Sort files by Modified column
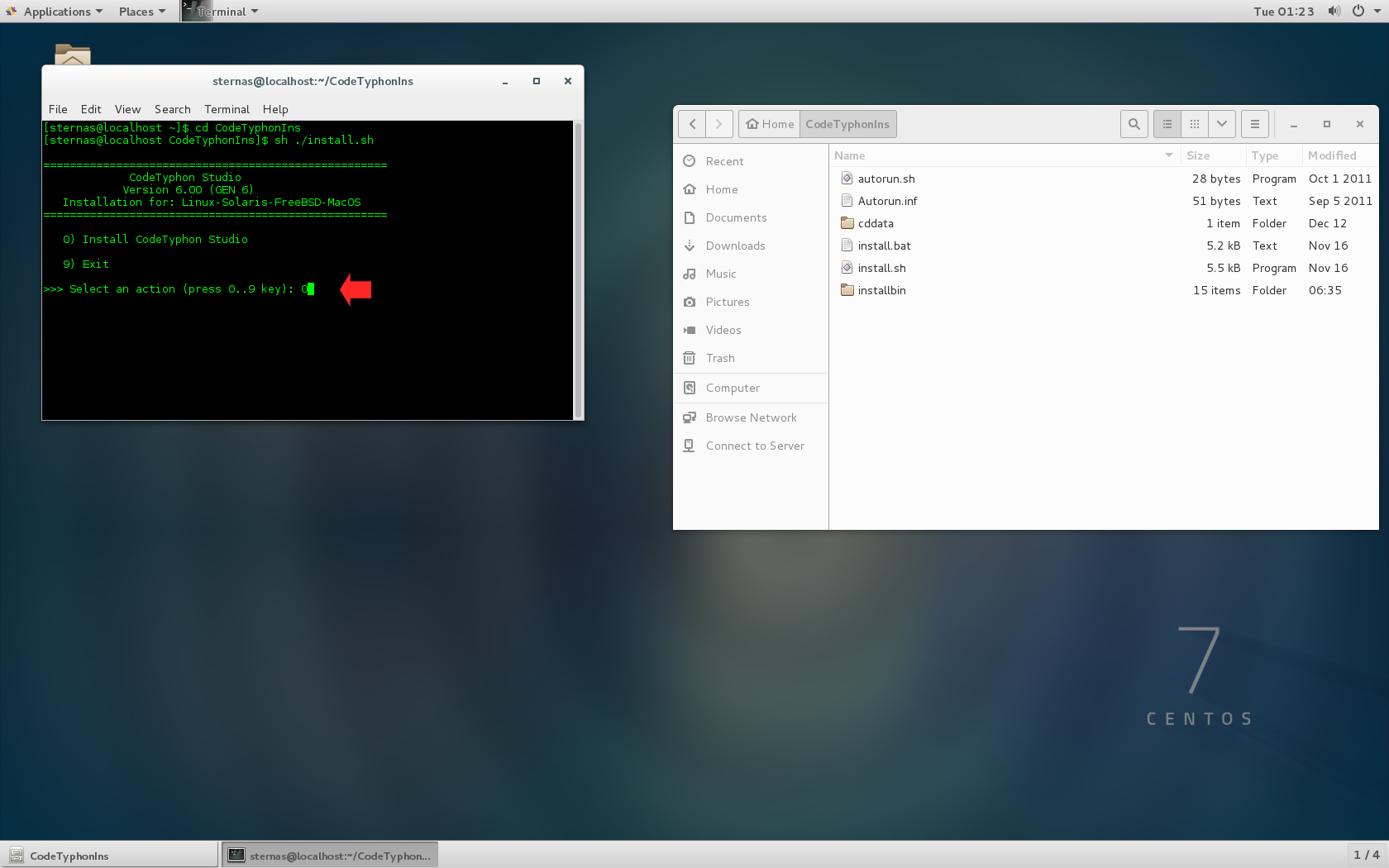This screenshot has height=868, width=1389. coord(1340,155)
